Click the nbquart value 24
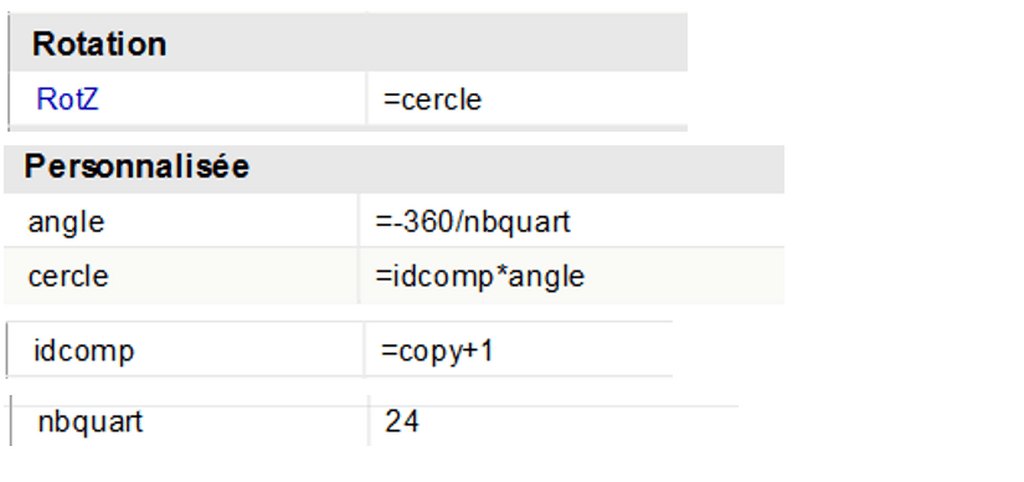This screenshot has width=1024, height=482. coord(401,421)
